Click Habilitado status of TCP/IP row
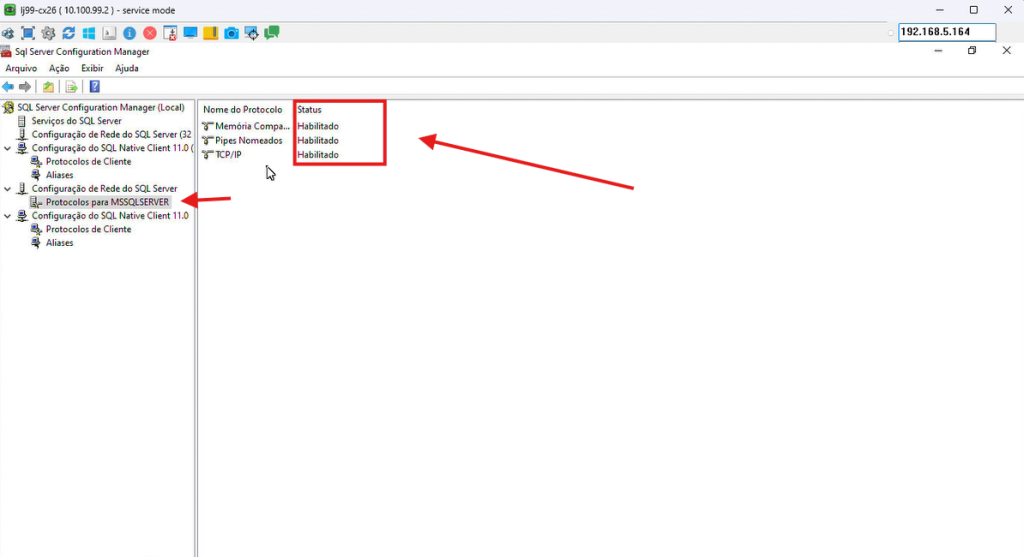 coord(318,155)
